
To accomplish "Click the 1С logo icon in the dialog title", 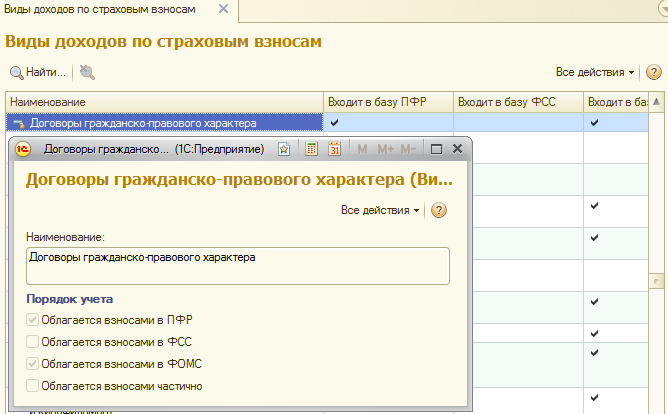I will 23,149.
